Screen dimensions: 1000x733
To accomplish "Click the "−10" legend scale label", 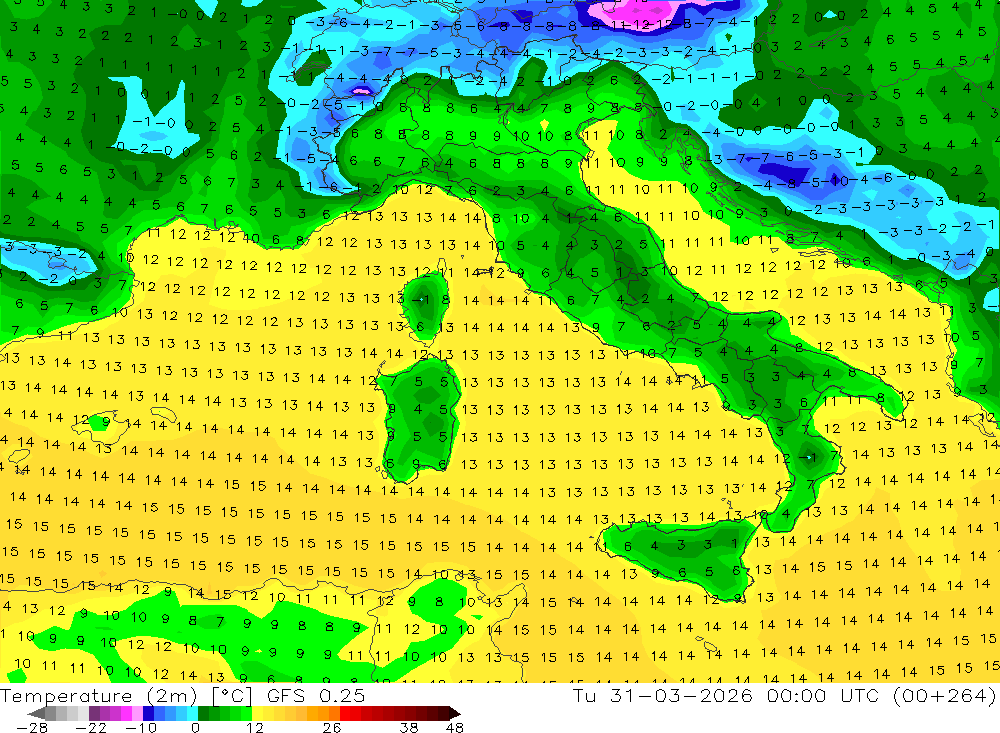I will tap(141, 728).
